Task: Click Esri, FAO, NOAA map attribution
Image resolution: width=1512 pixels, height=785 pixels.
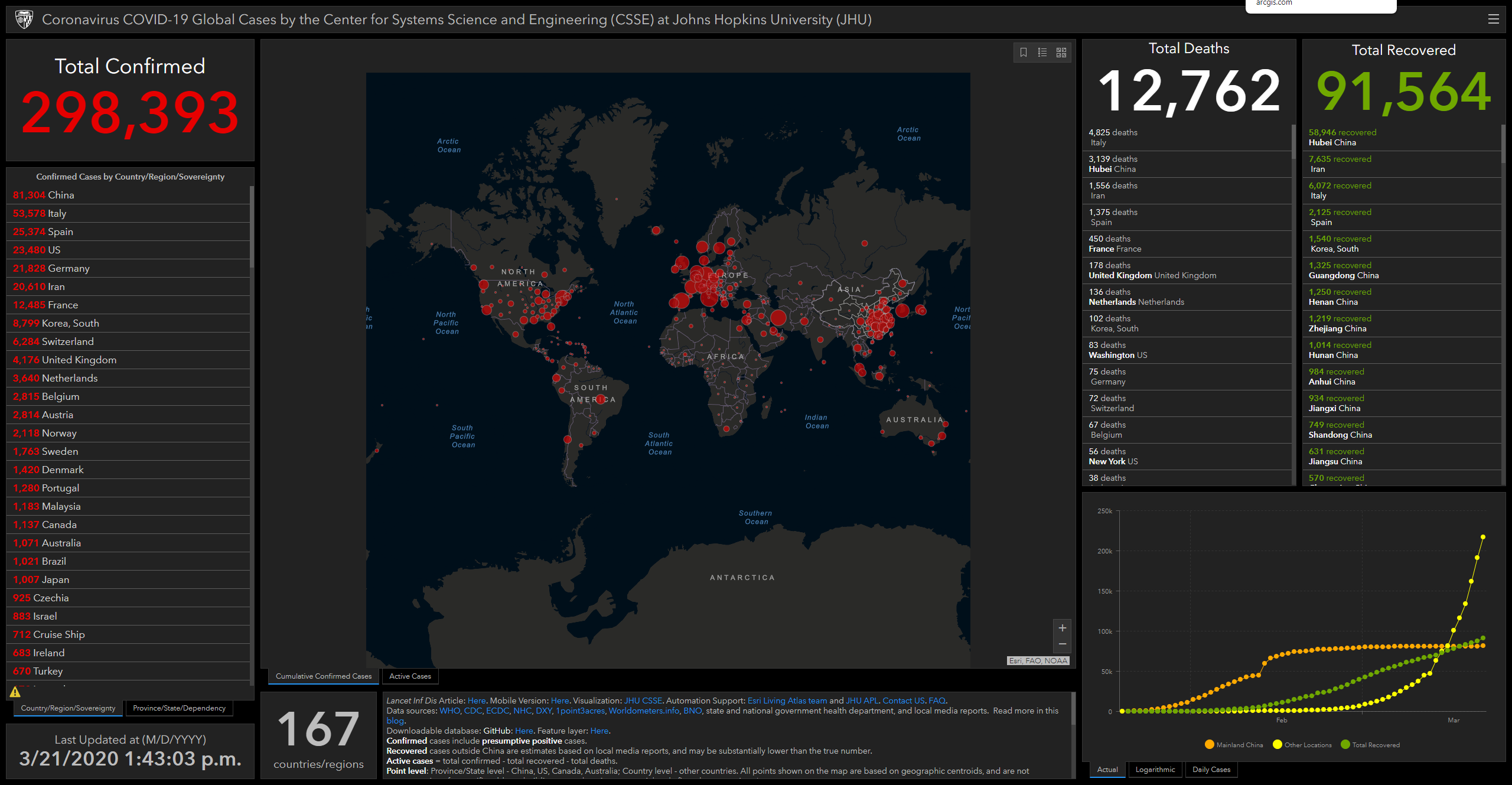Action: click(x=1038, y=660)
